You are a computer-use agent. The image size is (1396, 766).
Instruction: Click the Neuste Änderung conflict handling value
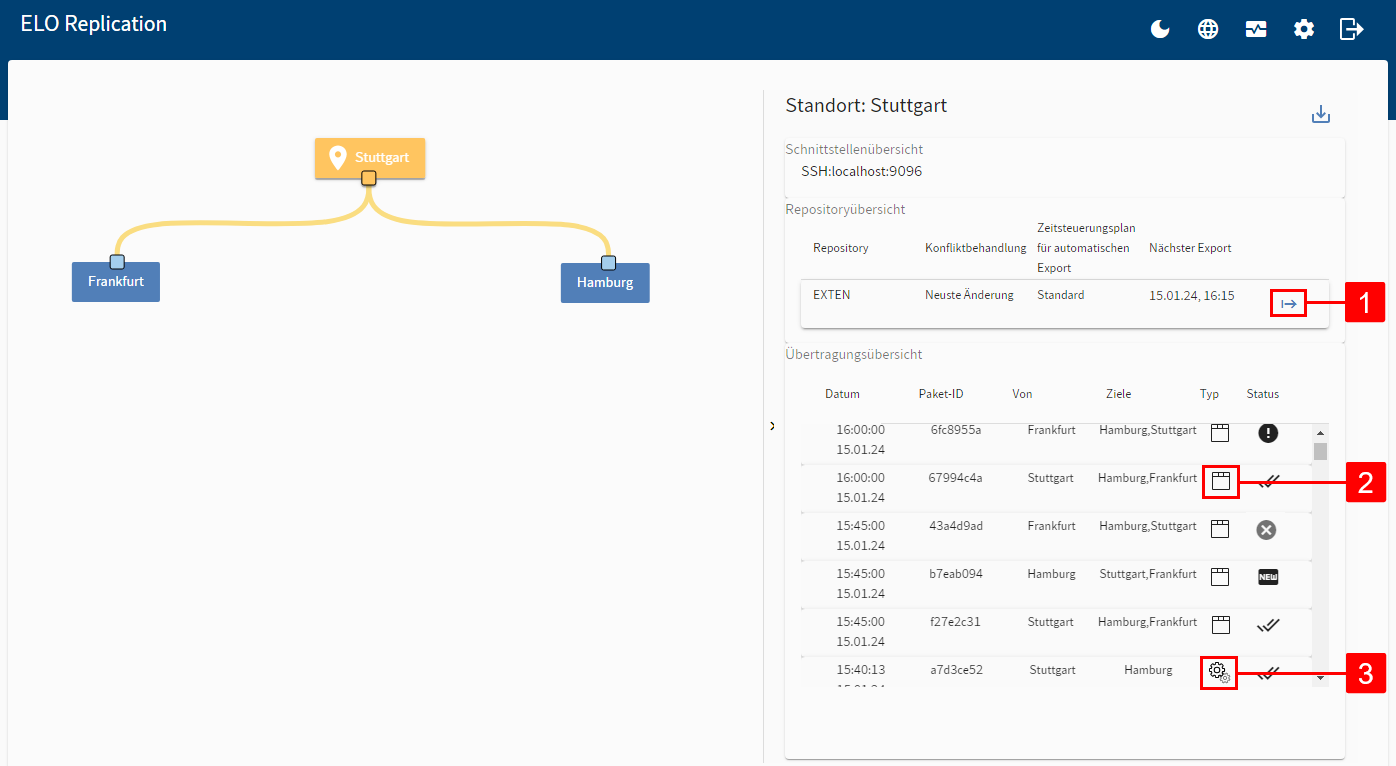pyautogui.click(x=969, y=295)
